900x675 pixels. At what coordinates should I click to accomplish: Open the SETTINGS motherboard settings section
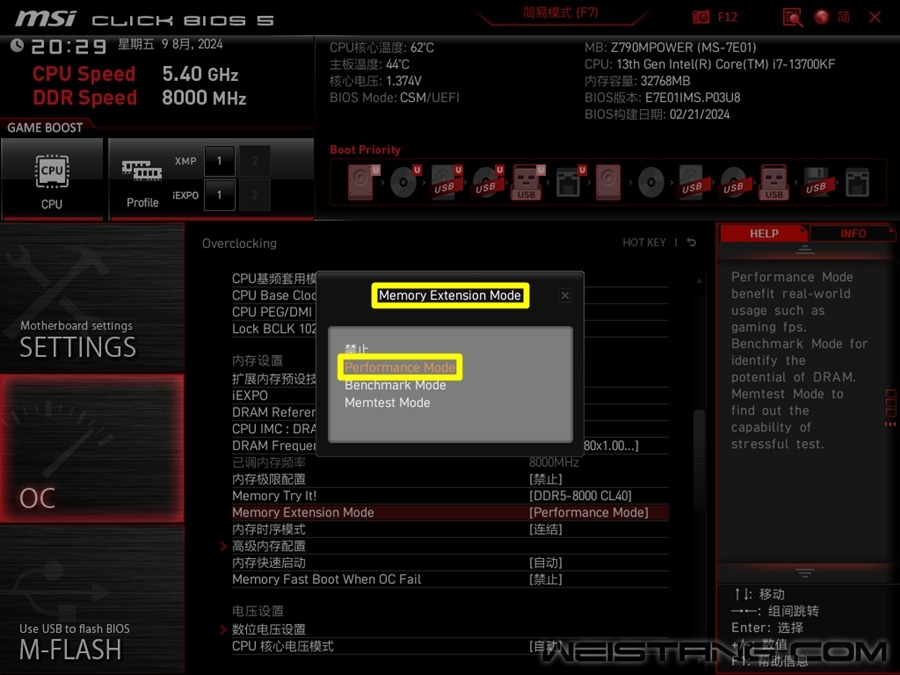[x=92, y=297]
